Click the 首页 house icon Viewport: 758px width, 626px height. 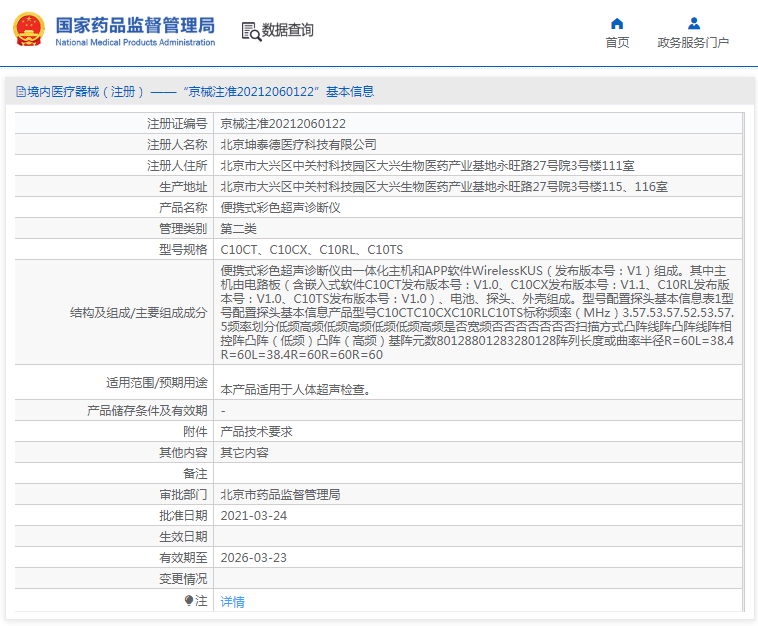(x=617, y=23)
